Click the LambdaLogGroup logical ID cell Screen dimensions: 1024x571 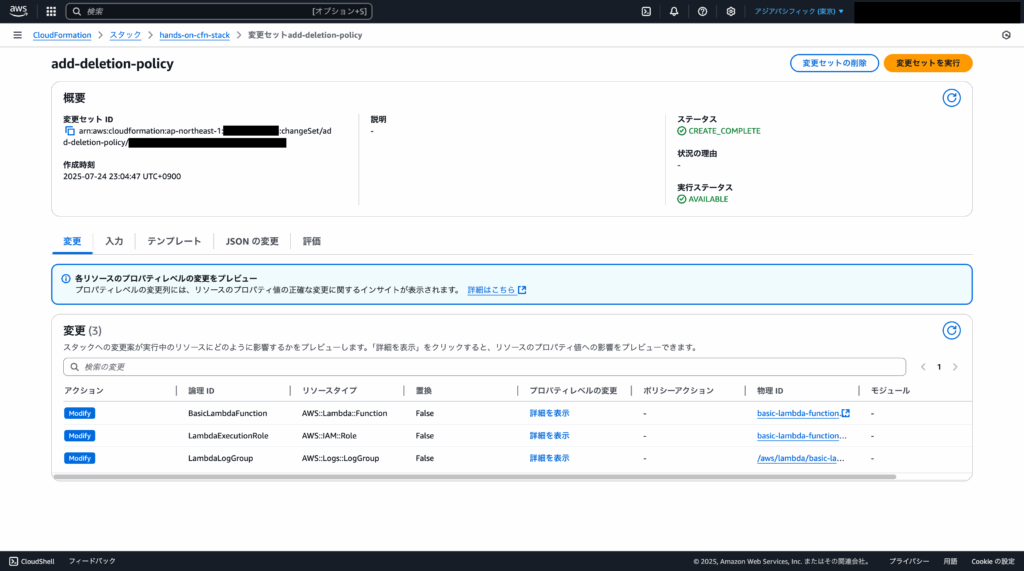click(x=220, y=458)
